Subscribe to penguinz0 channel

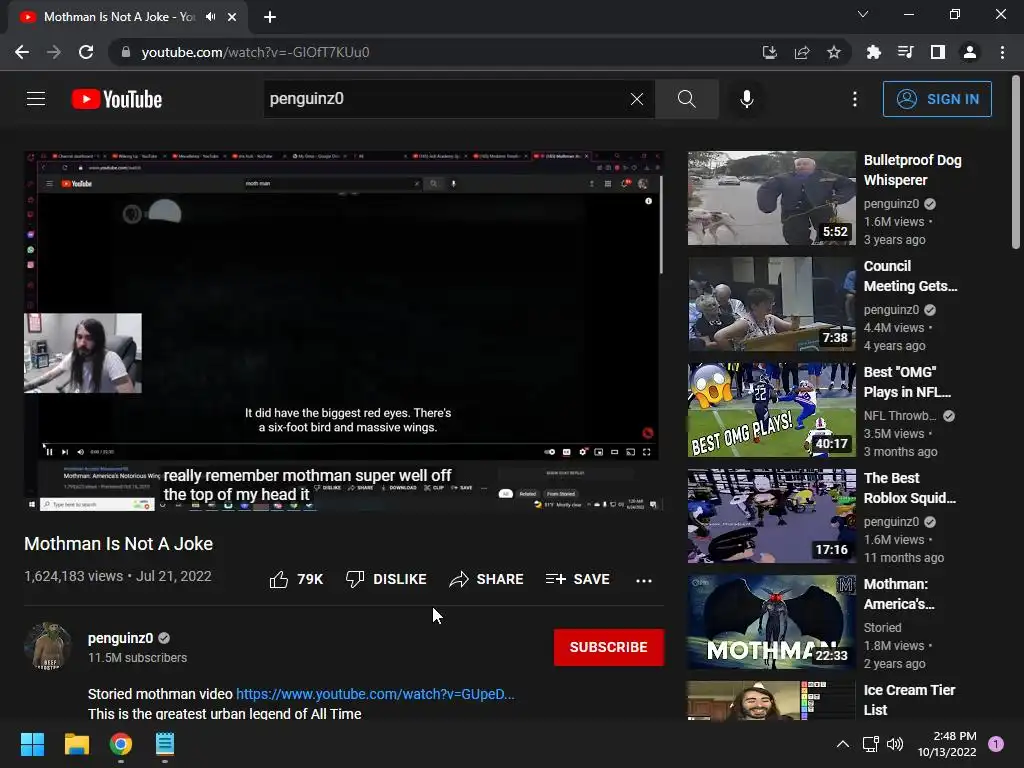coord(609,647)
